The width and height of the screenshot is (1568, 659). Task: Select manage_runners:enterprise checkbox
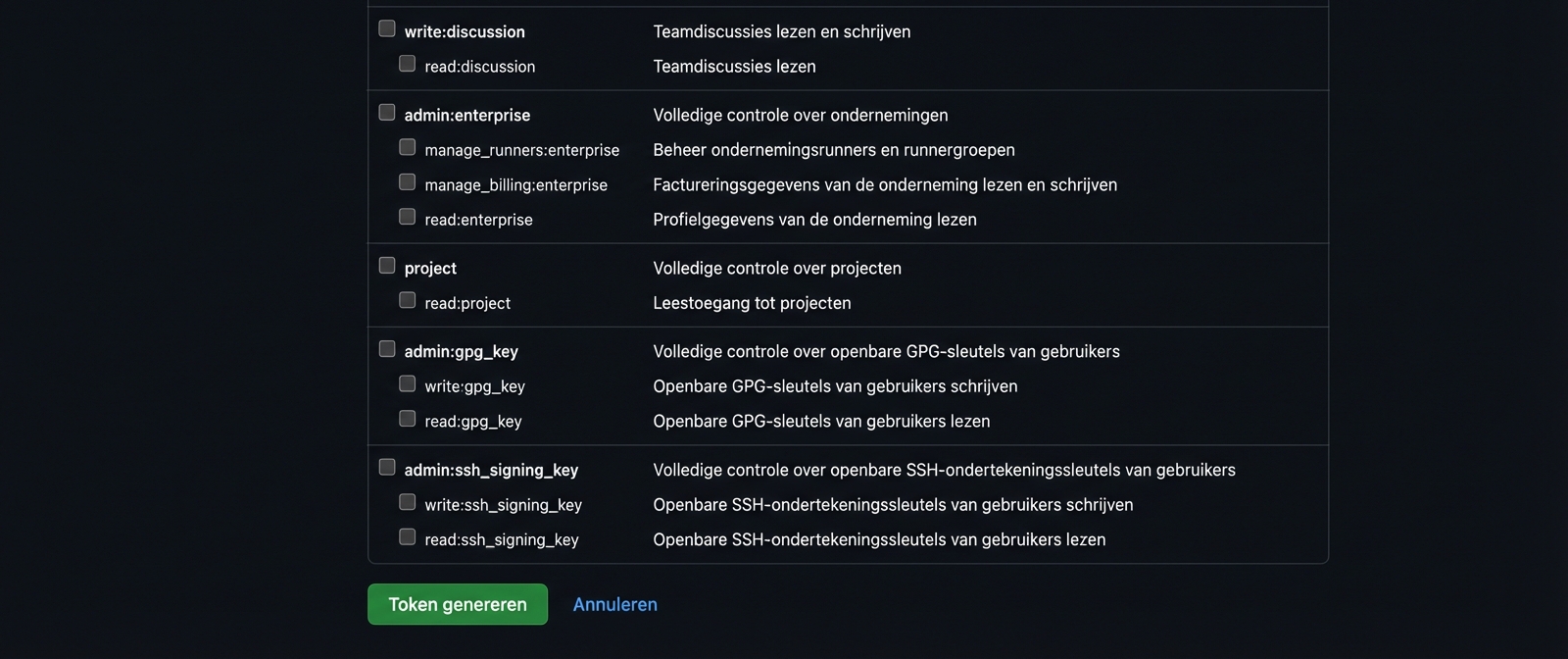[x=408, y=147]
